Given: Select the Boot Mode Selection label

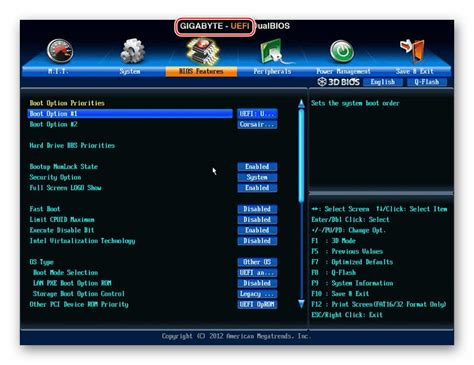Looking at the screenshot, I should [65, 273].
